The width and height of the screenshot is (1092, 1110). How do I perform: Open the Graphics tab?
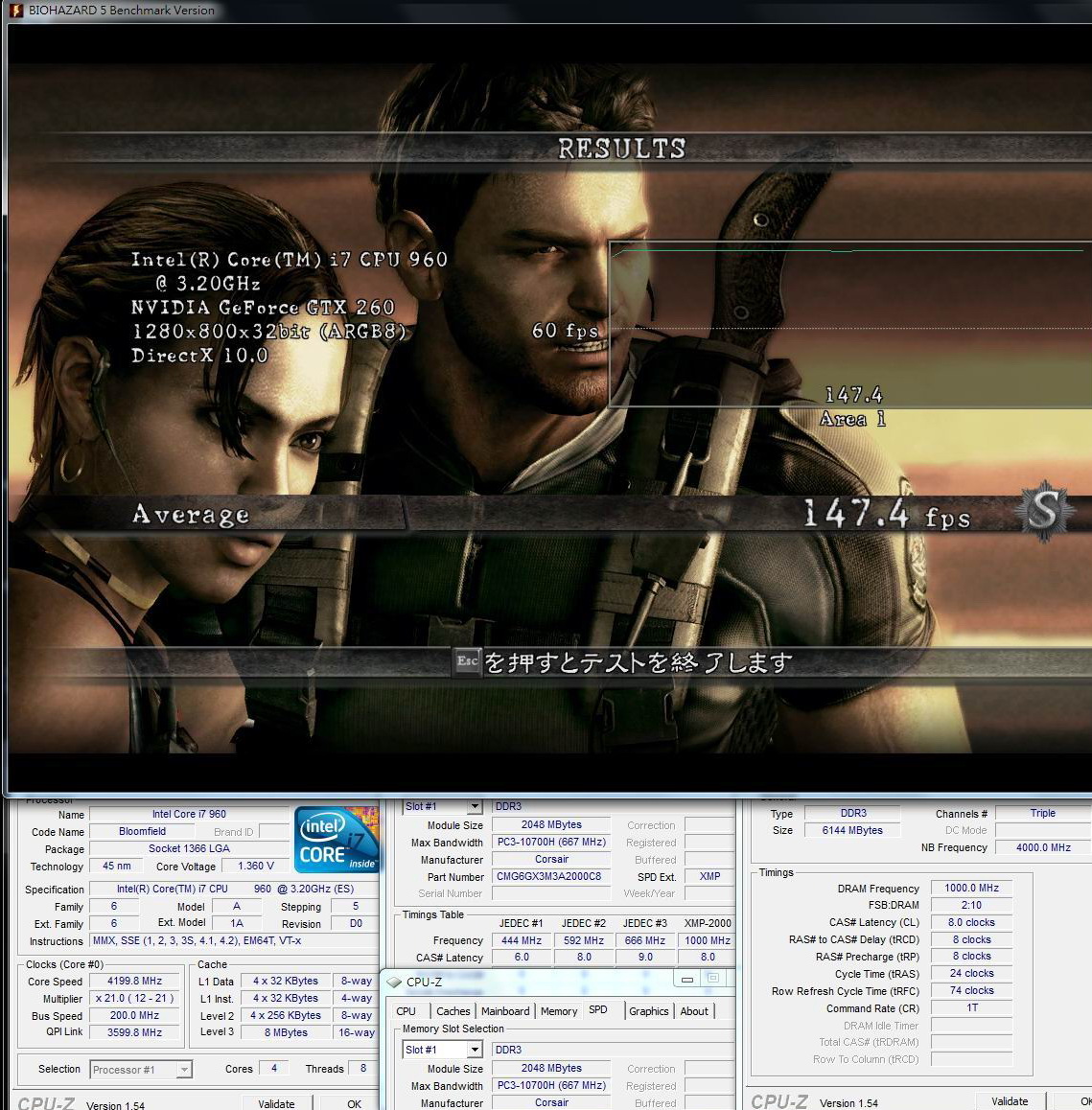[649, 1011]
